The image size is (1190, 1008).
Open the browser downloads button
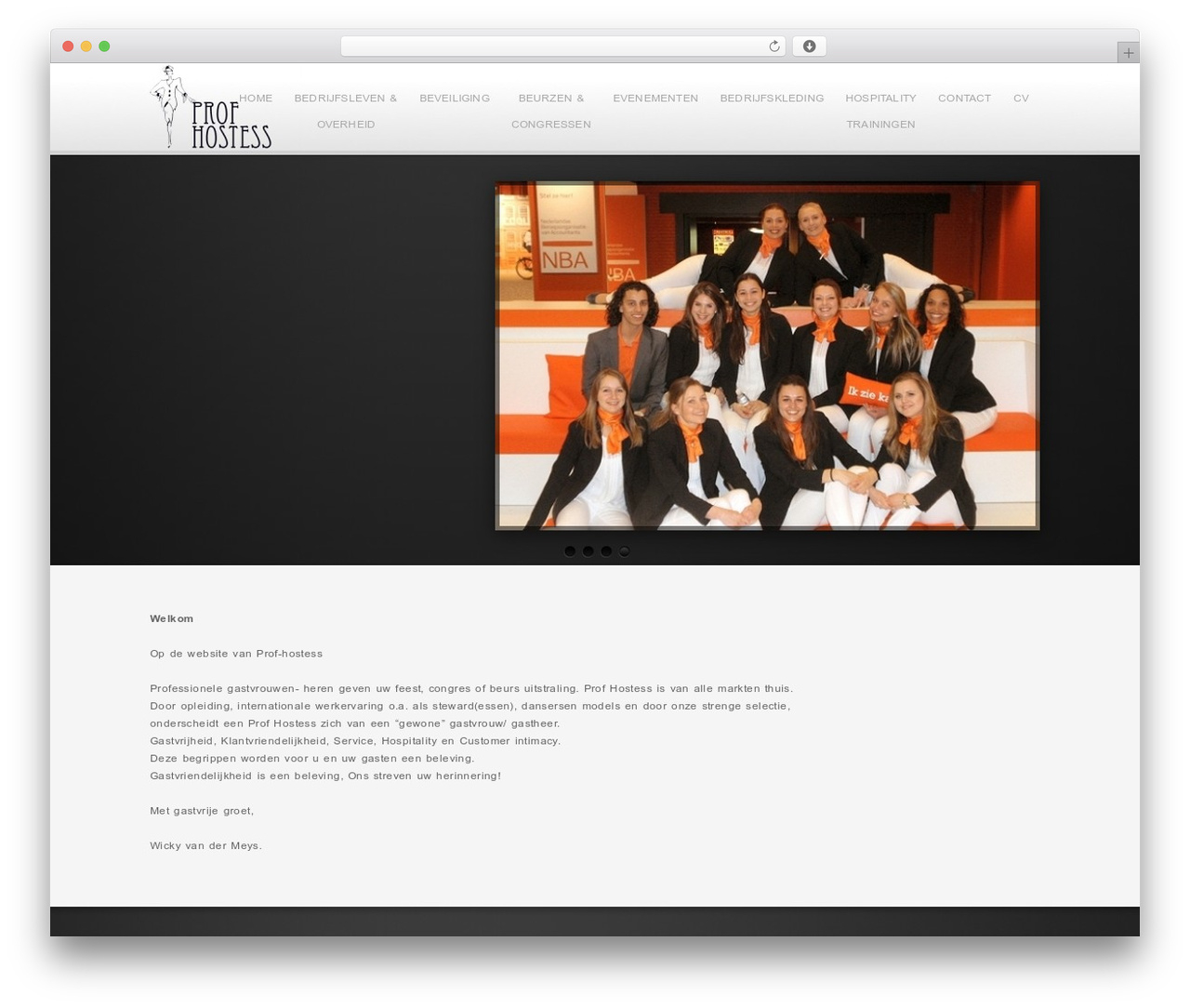809,46
